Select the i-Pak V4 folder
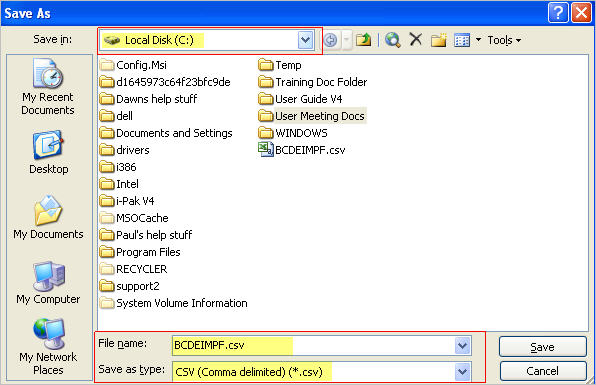 [x=127, y=201]
